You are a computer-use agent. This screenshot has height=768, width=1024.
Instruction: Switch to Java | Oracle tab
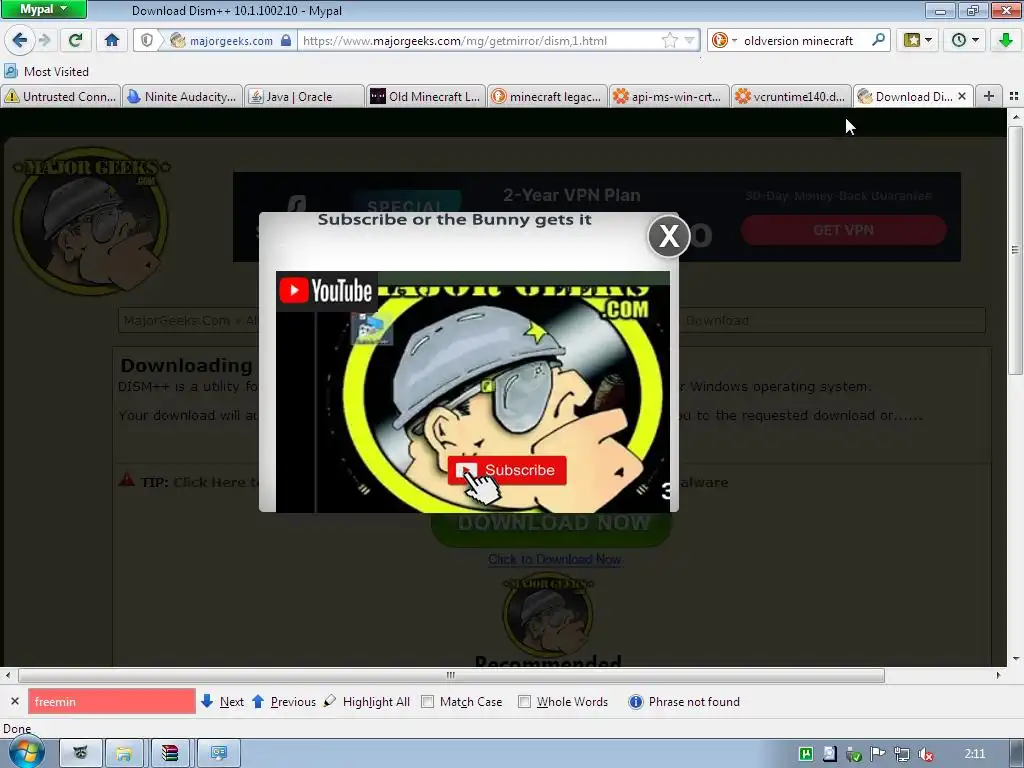click(304, 97)
